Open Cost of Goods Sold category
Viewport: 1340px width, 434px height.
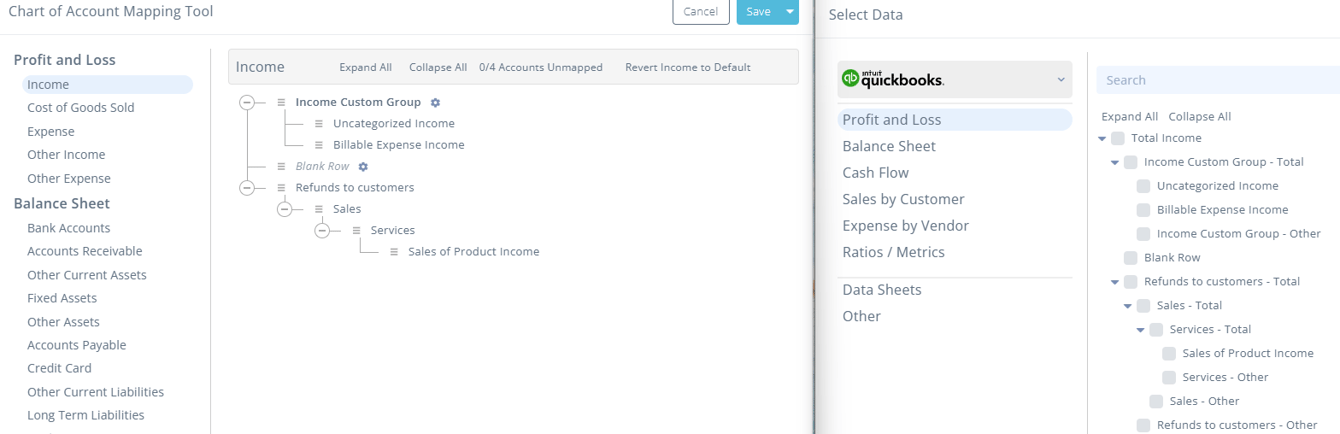click(x=81, y=108)
